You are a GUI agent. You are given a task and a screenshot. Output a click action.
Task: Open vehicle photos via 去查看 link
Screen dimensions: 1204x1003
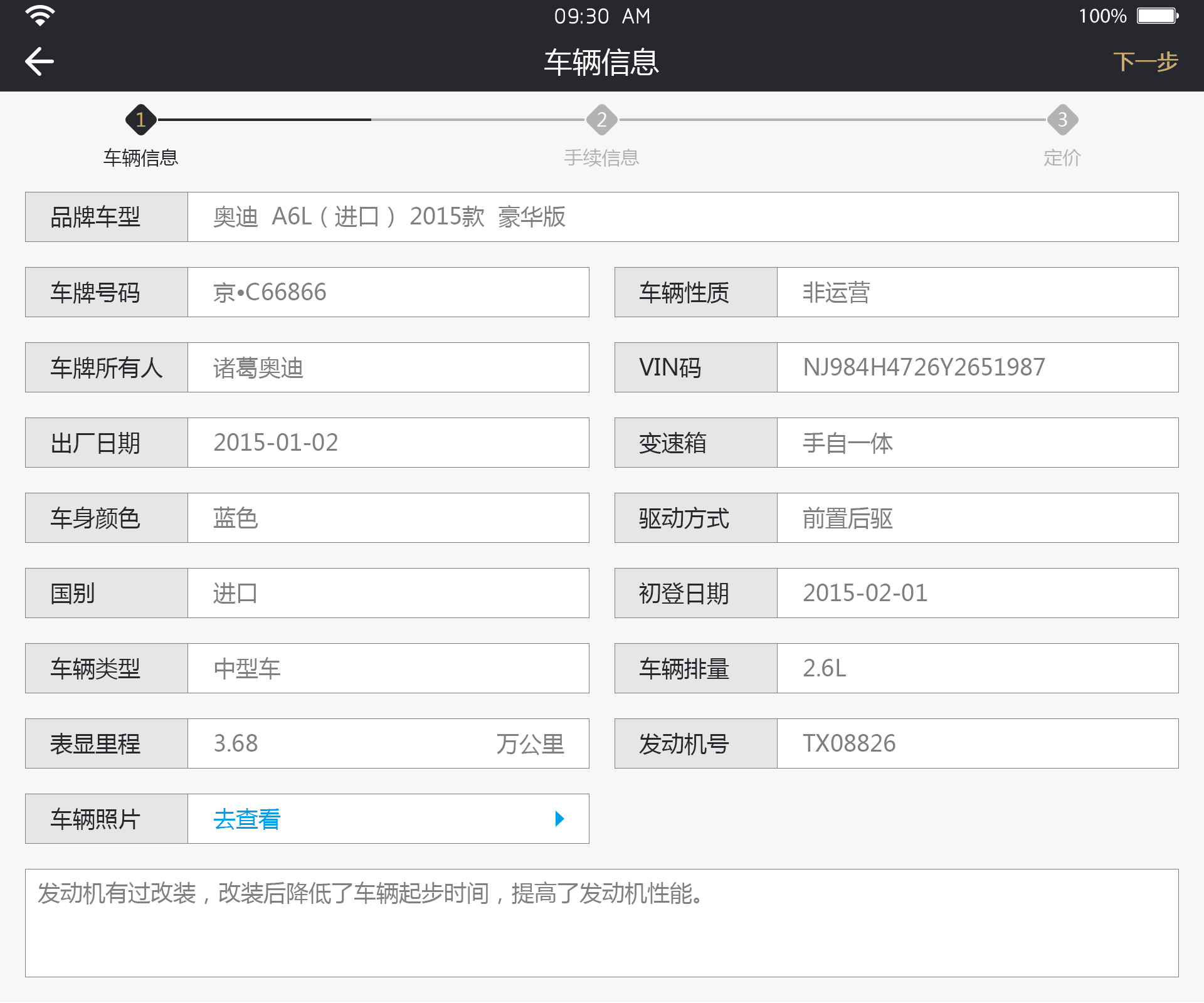coord(246,819)
